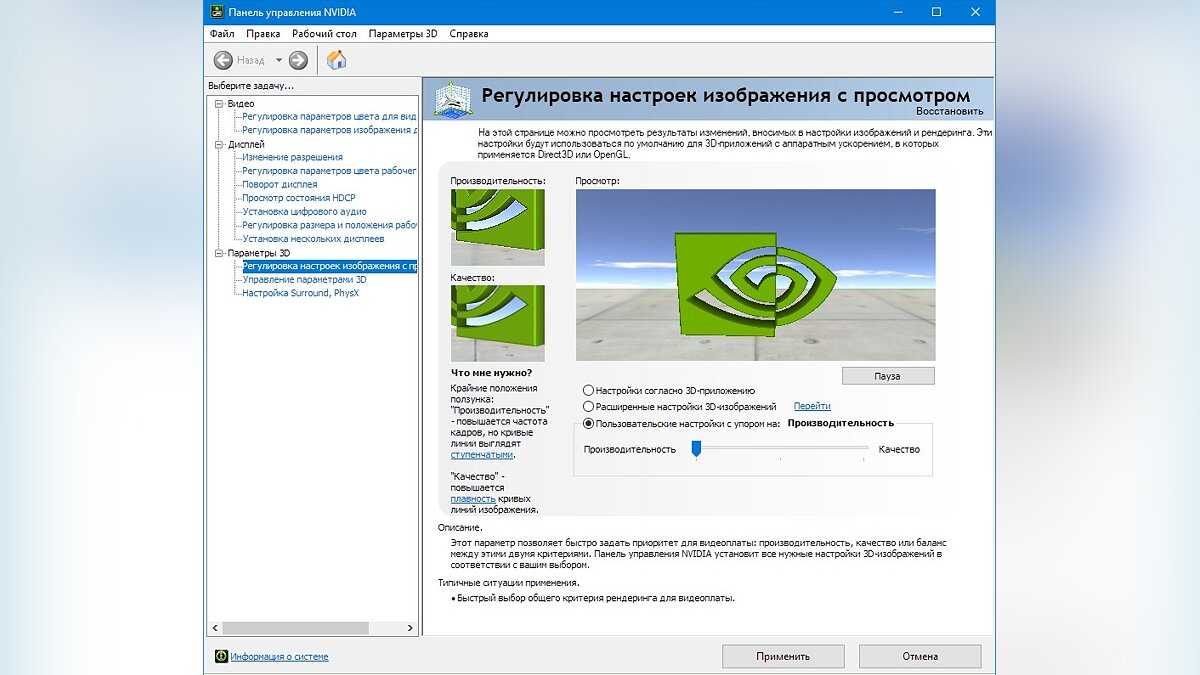
Task: Click the Forward arrow toolbar icon
Action: tap(298, 60)
